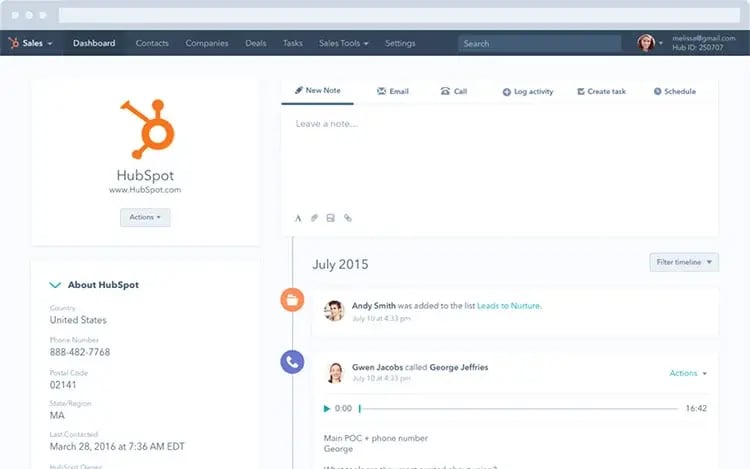Switch to the Call tab
Image resolution: width=750 pixels, height=469 pixels.
point(453,91)
